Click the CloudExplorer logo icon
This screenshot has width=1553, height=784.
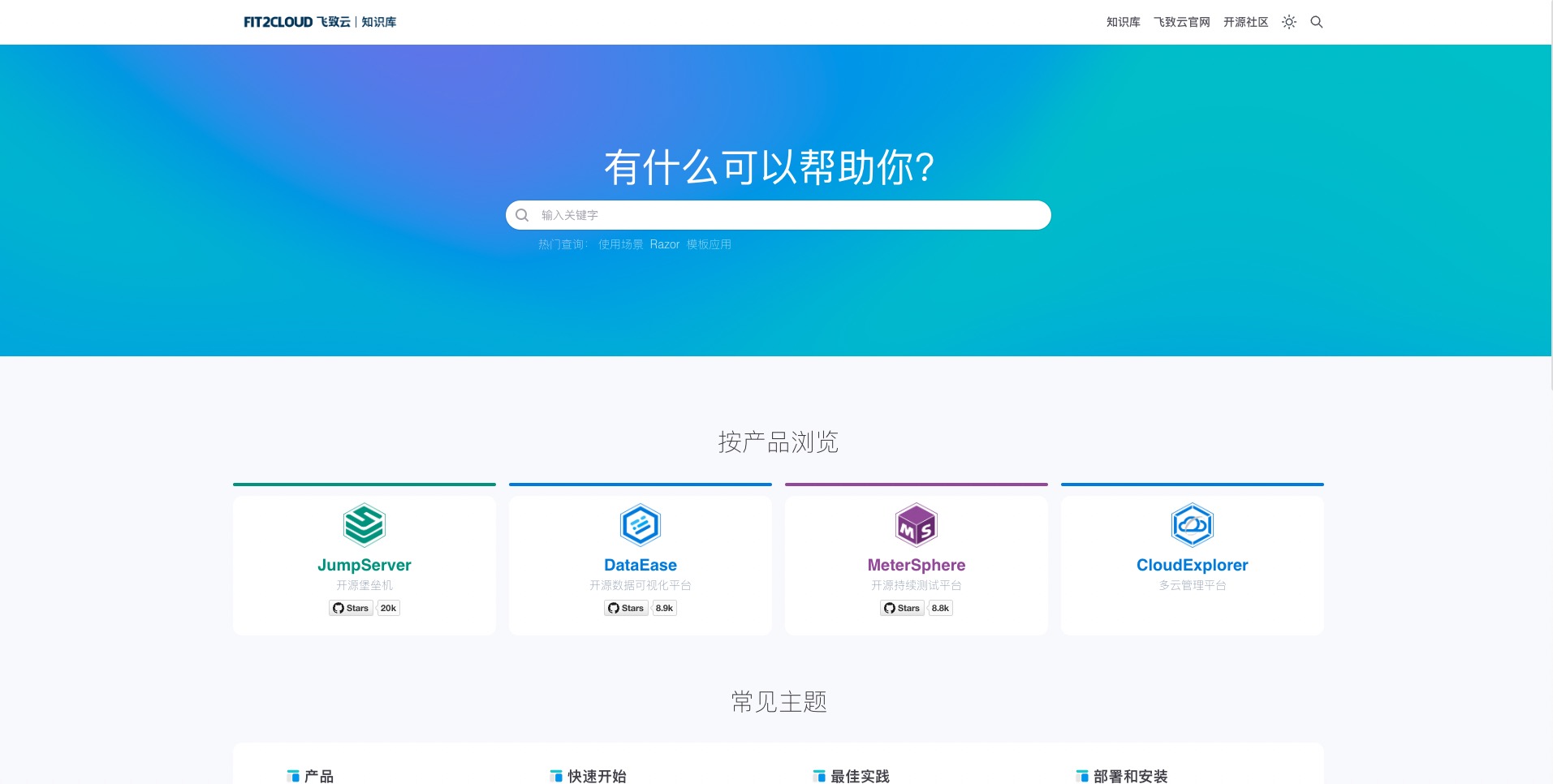(1193, 525)
